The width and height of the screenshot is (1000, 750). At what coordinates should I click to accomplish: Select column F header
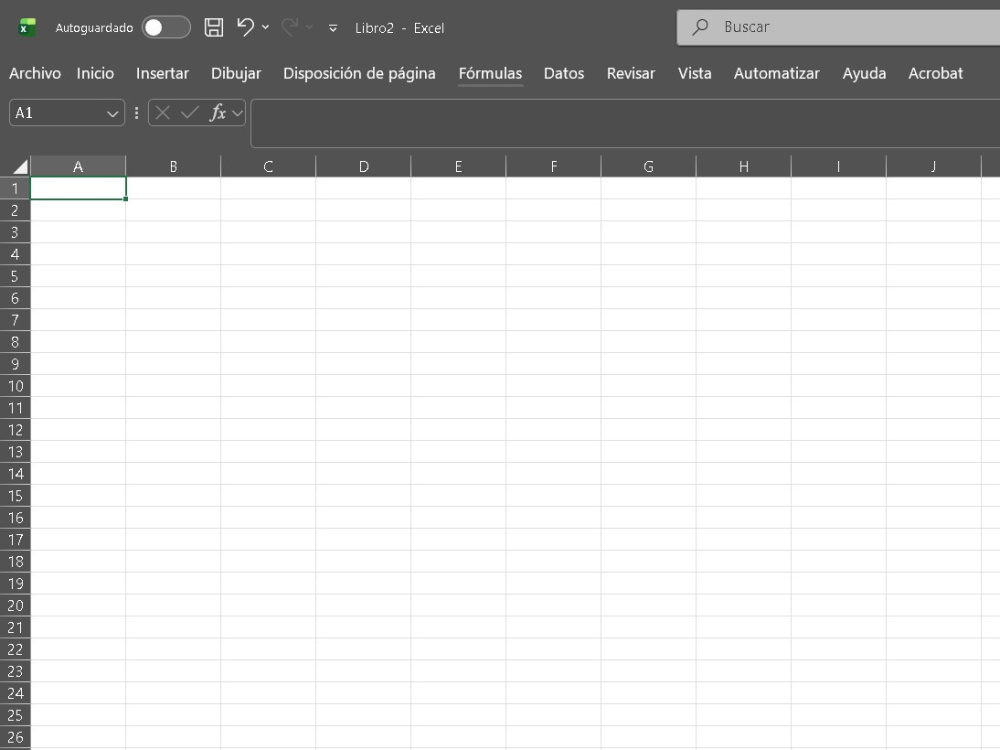[554, 166]
